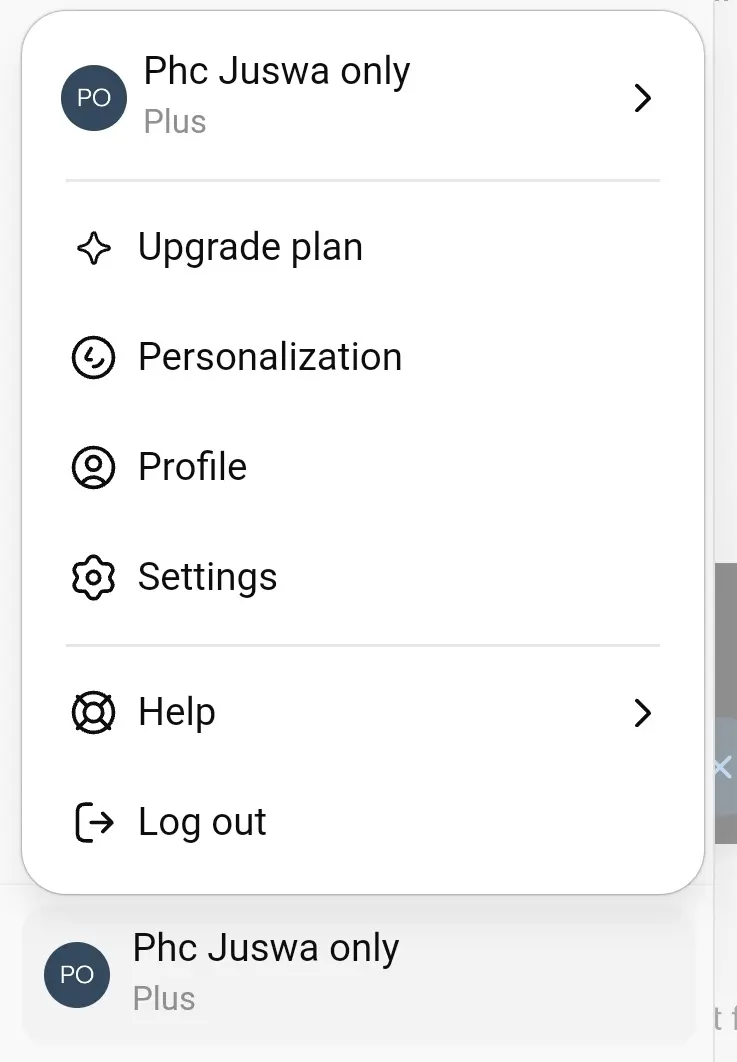This screenshot has height=1062, width=737.
Task: Click the X close icon at right edge
Action: pos(723,768)
